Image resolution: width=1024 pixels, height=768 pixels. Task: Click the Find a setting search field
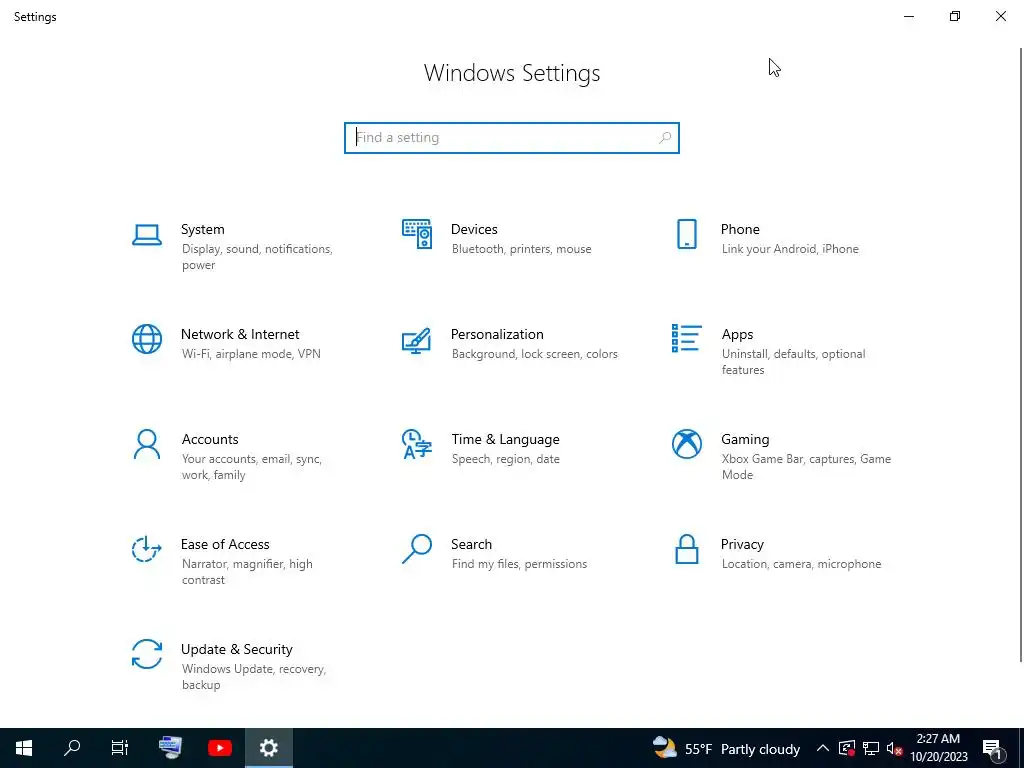[512, 138]
